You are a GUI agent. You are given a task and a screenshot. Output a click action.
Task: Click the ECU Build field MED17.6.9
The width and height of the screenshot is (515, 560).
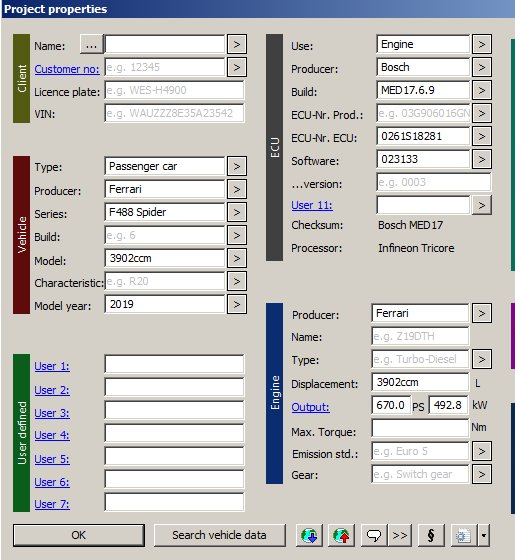423,90
